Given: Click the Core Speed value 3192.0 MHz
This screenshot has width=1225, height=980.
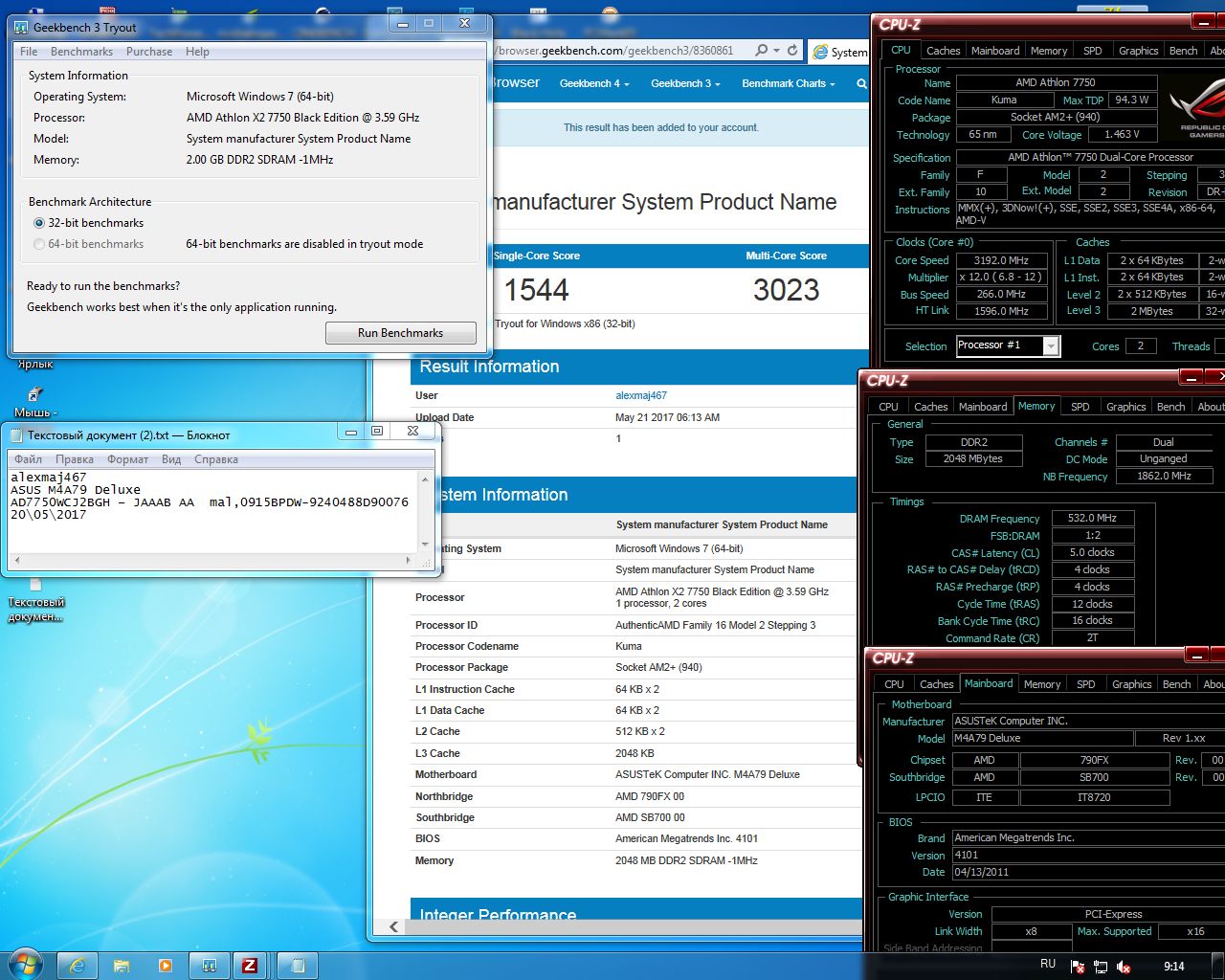Looking at the screenshot, I should [x=1001, y=260].
